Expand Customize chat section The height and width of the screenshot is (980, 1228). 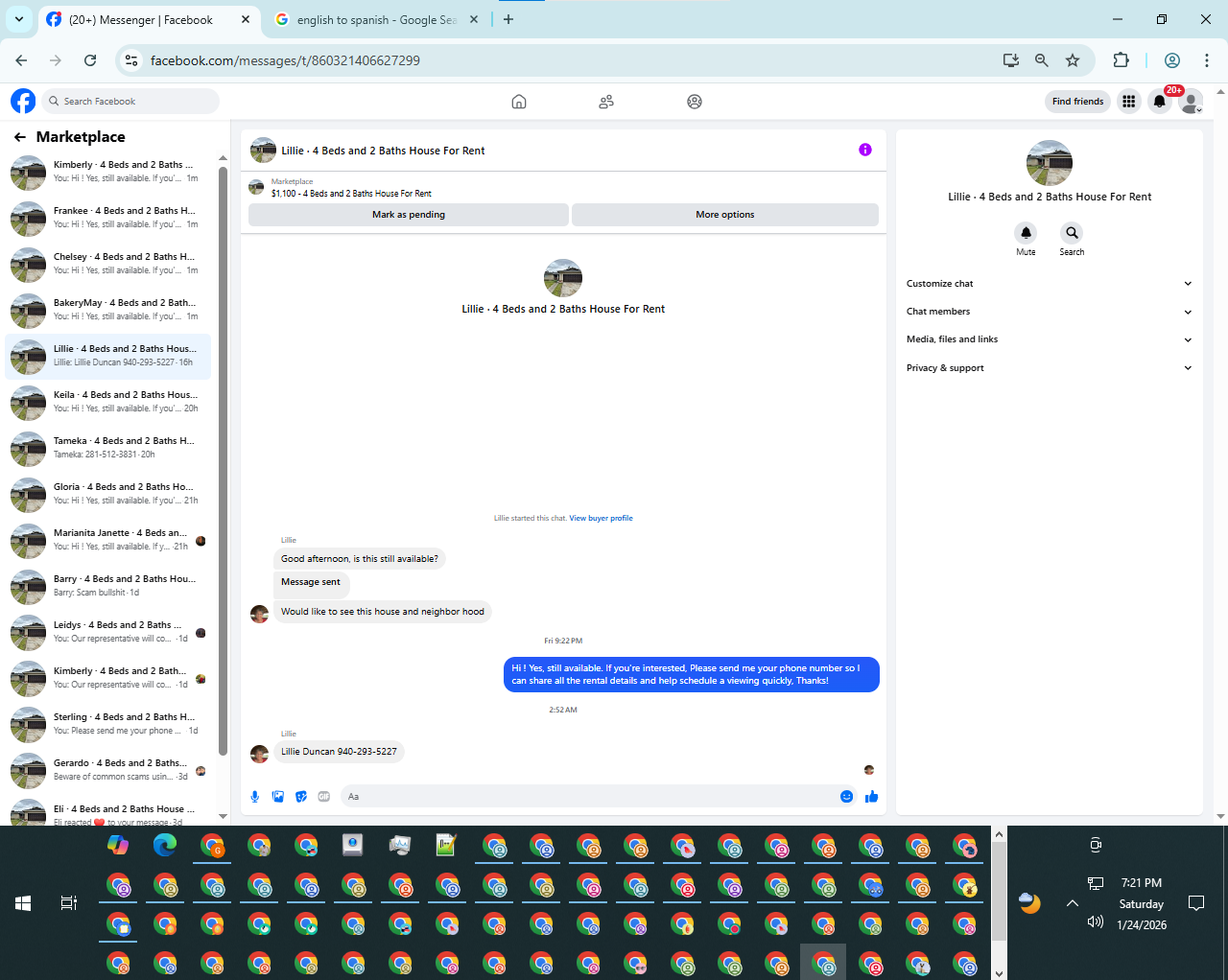coord(1050,284)
